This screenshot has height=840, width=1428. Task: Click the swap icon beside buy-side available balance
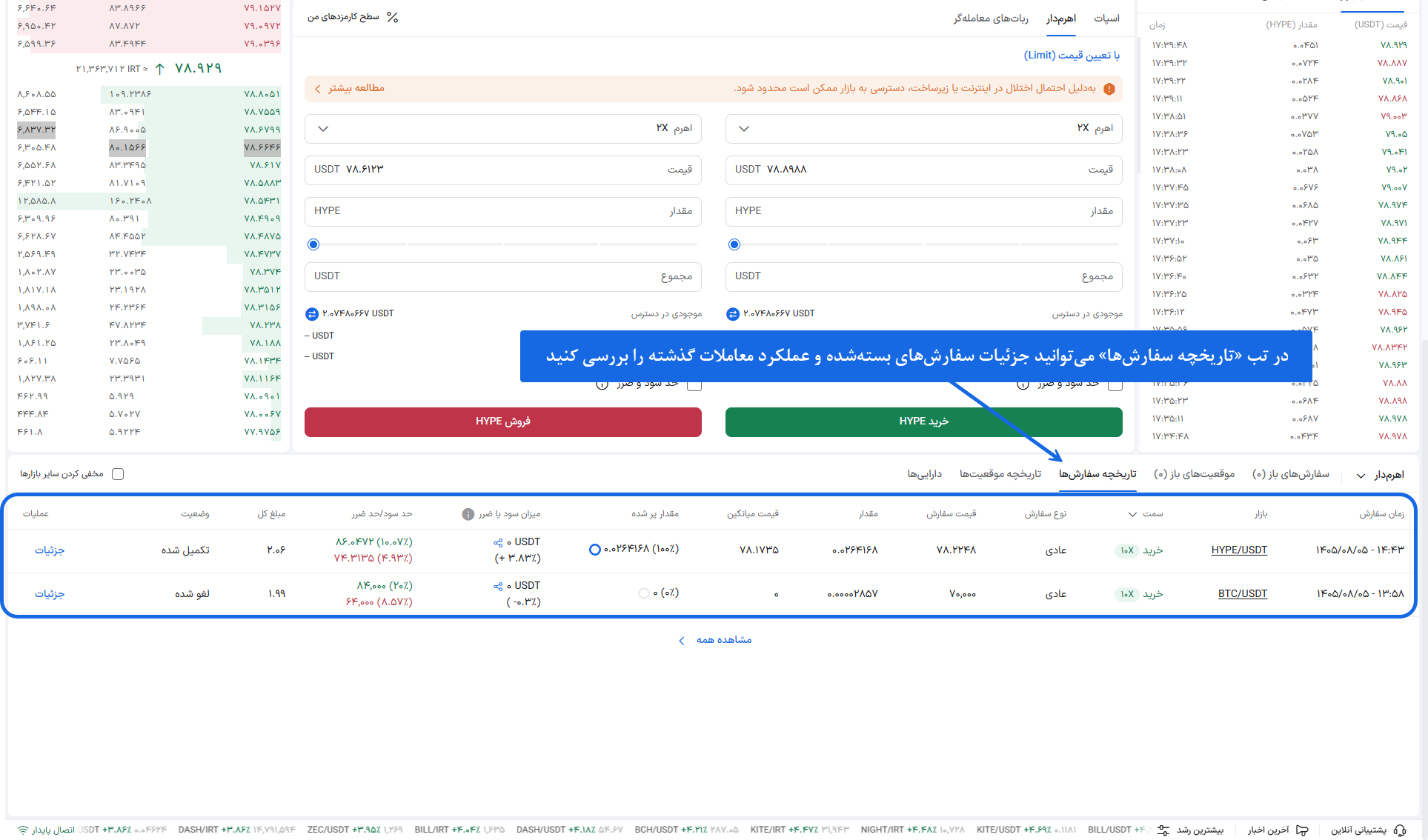tap(733, 314)
